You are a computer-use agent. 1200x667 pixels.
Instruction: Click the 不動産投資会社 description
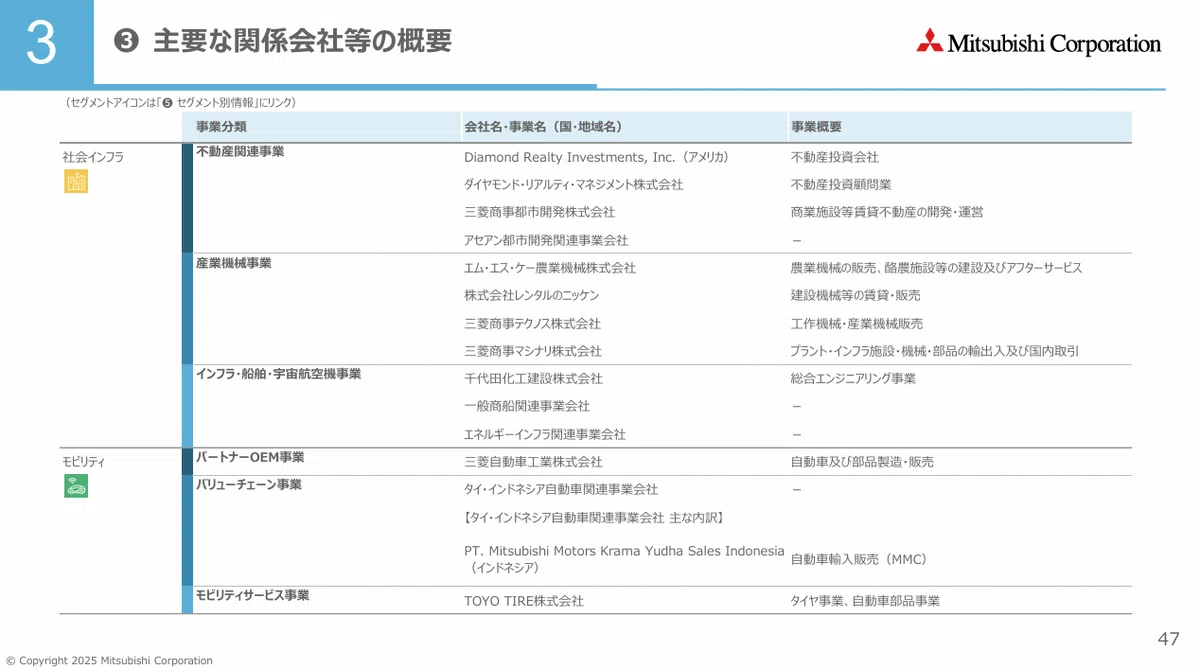point(835,157)
